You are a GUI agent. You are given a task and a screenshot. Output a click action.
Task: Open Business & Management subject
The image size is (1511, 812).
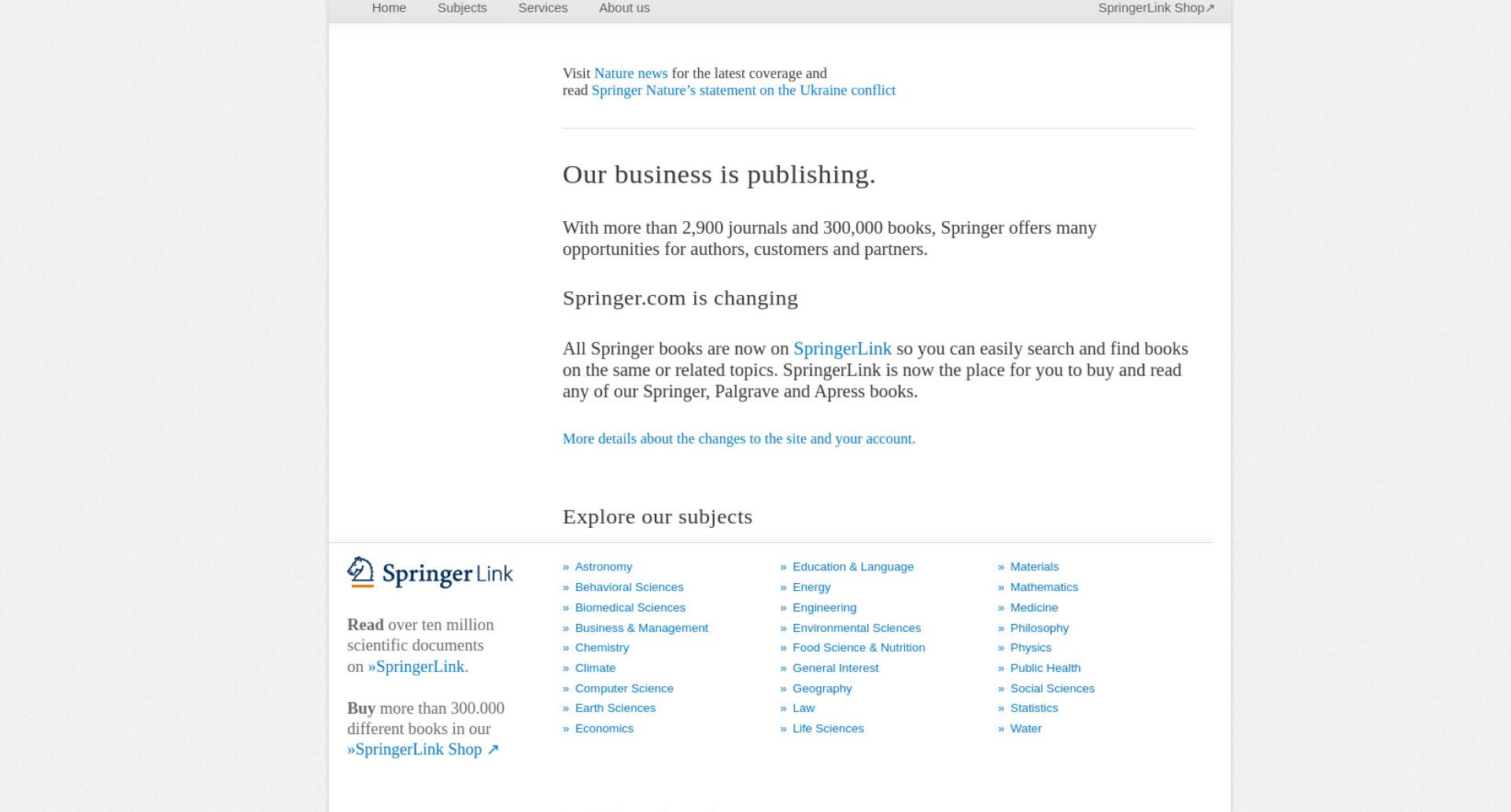641,628
